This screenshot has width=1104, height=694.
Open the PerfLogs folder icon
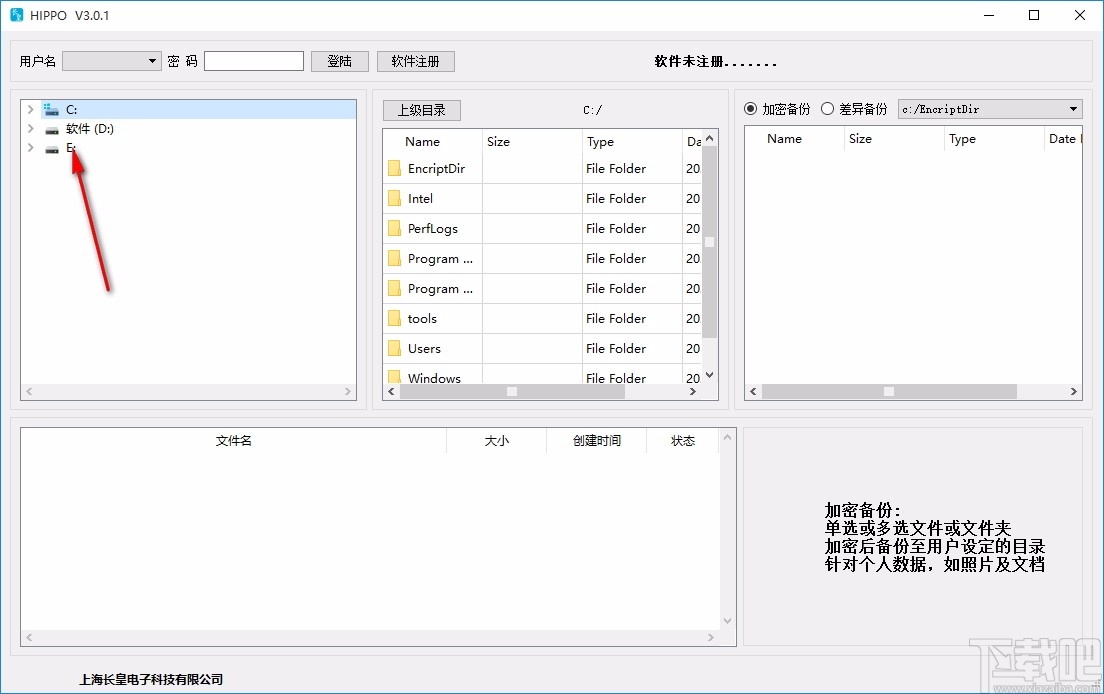pos(394,228)
